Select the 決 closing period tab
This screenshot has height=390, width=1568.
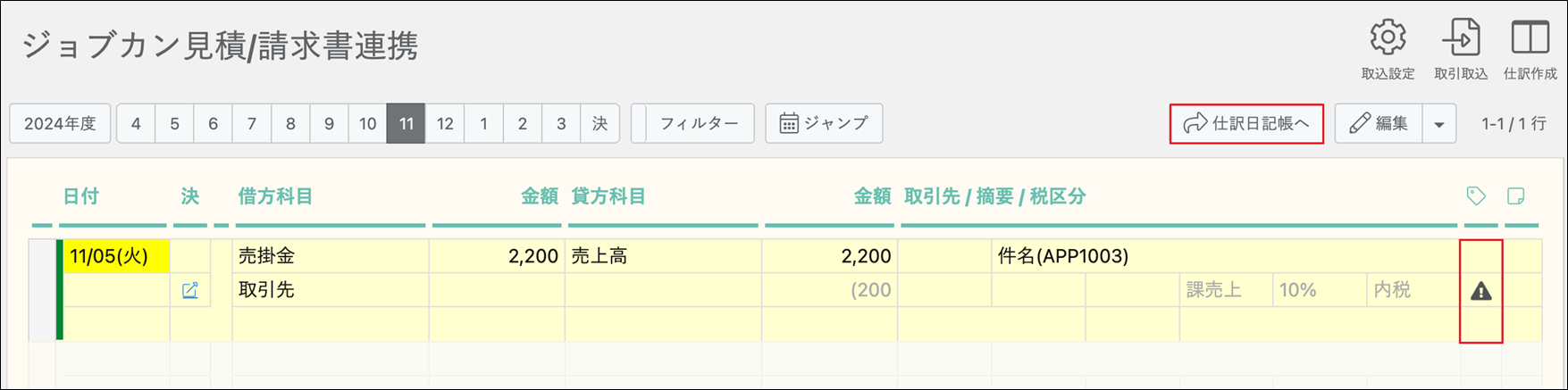(x=600, y=123)
